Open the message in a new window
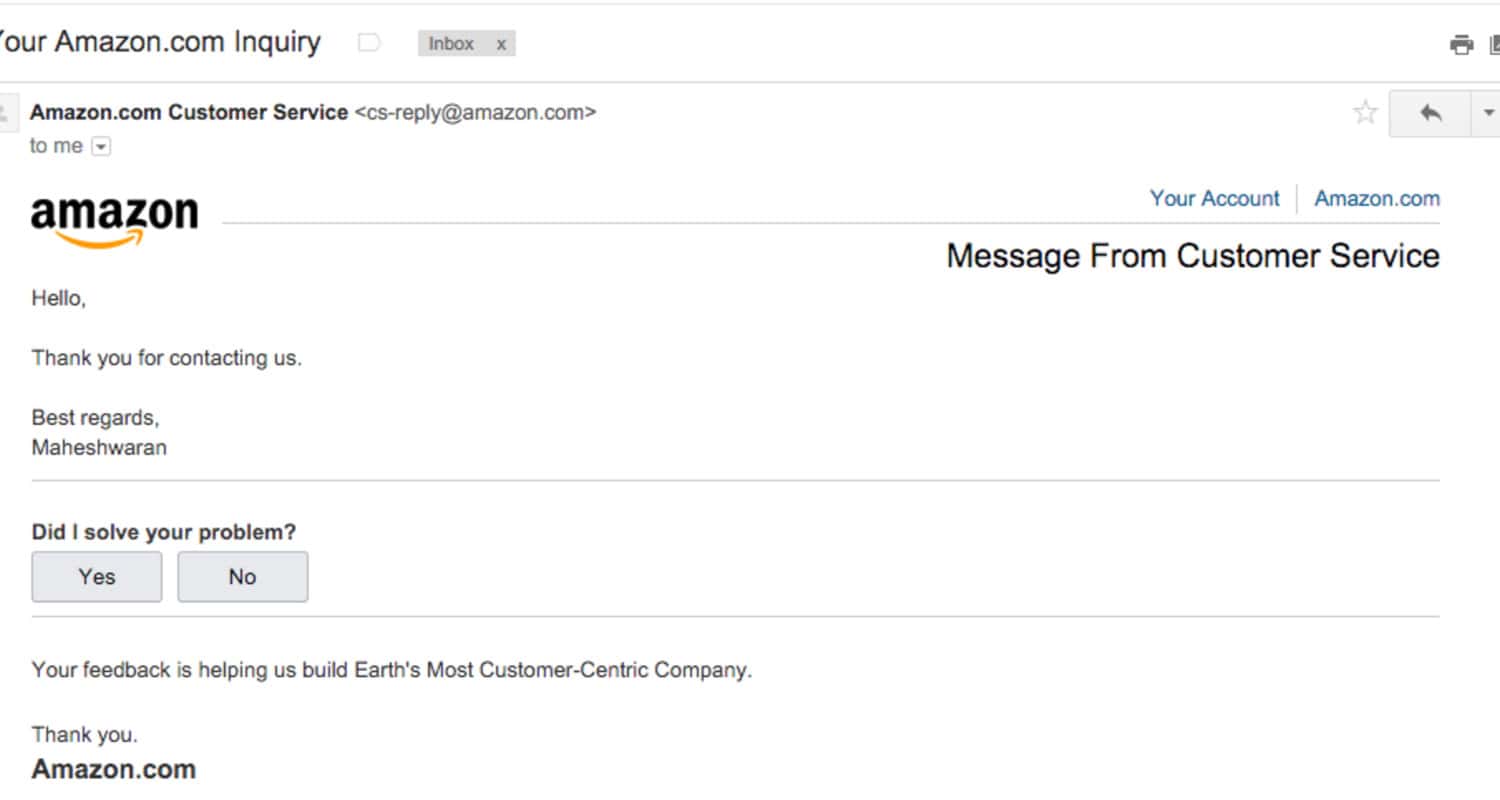 pyautogui.click(x=1494, y=45)
